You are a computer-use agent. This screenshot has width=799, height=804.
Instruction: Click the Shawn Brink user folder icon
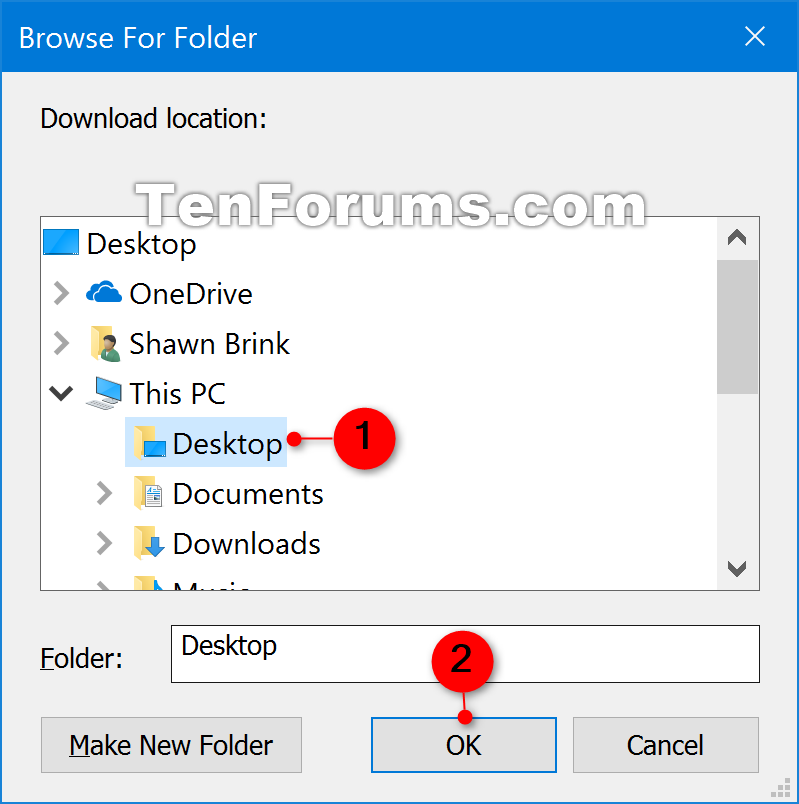coord(105,344)
